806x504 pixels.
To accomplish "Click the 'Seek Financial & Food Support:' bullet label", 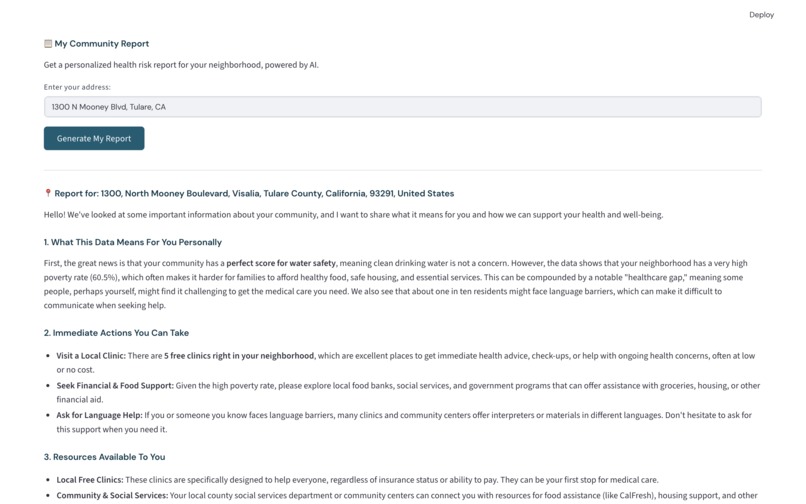I will tap(115, 386).
